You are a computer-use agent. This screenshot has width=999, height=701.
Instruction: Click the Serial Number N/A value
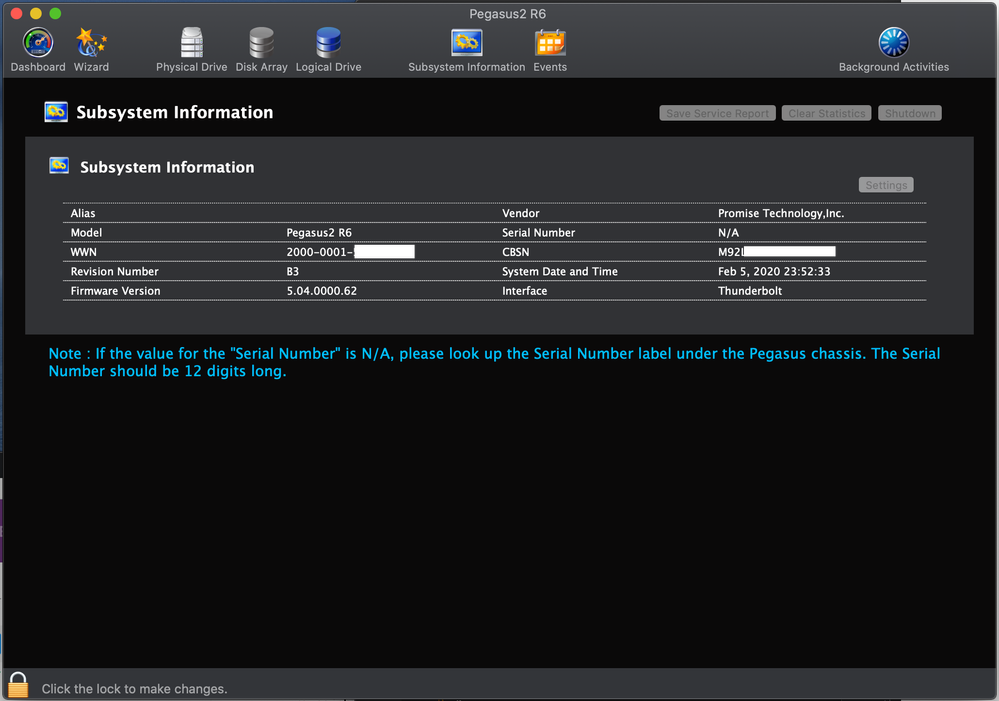728,233
